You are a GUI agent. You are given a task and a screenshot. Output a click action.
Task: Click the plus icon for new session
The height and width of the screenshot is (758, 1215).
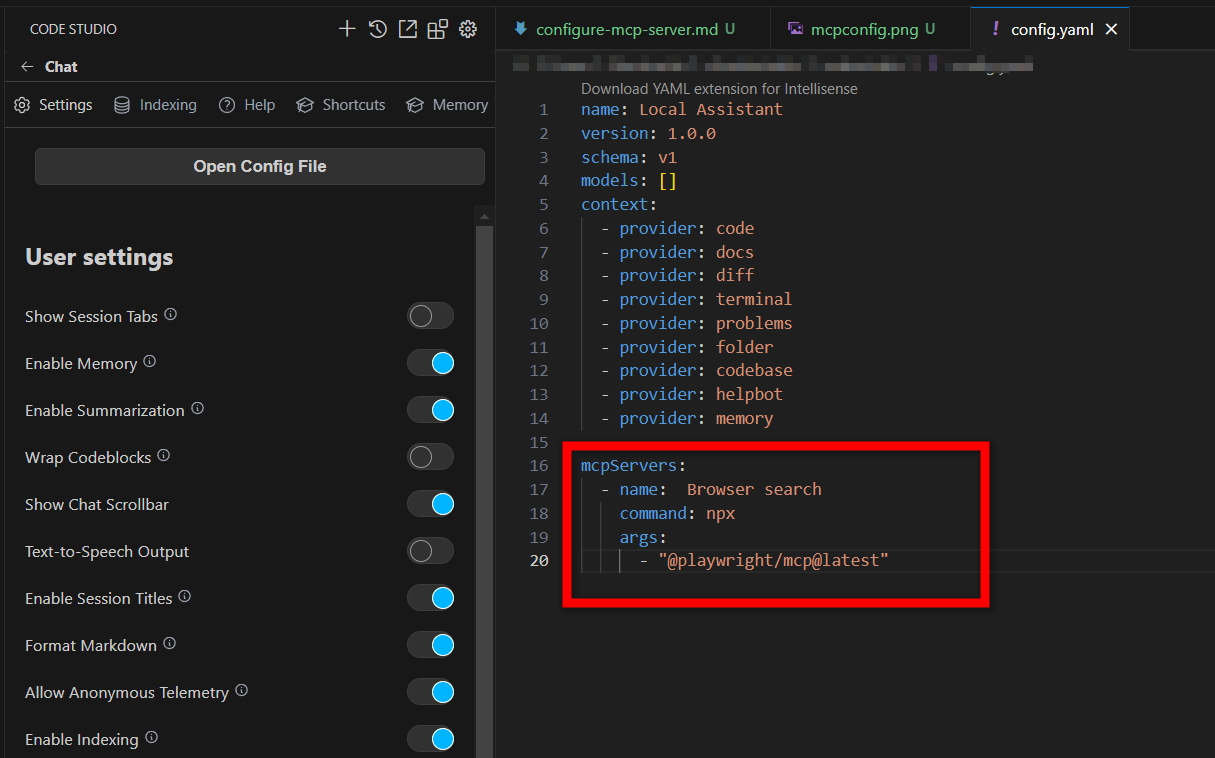pos(347,29)
